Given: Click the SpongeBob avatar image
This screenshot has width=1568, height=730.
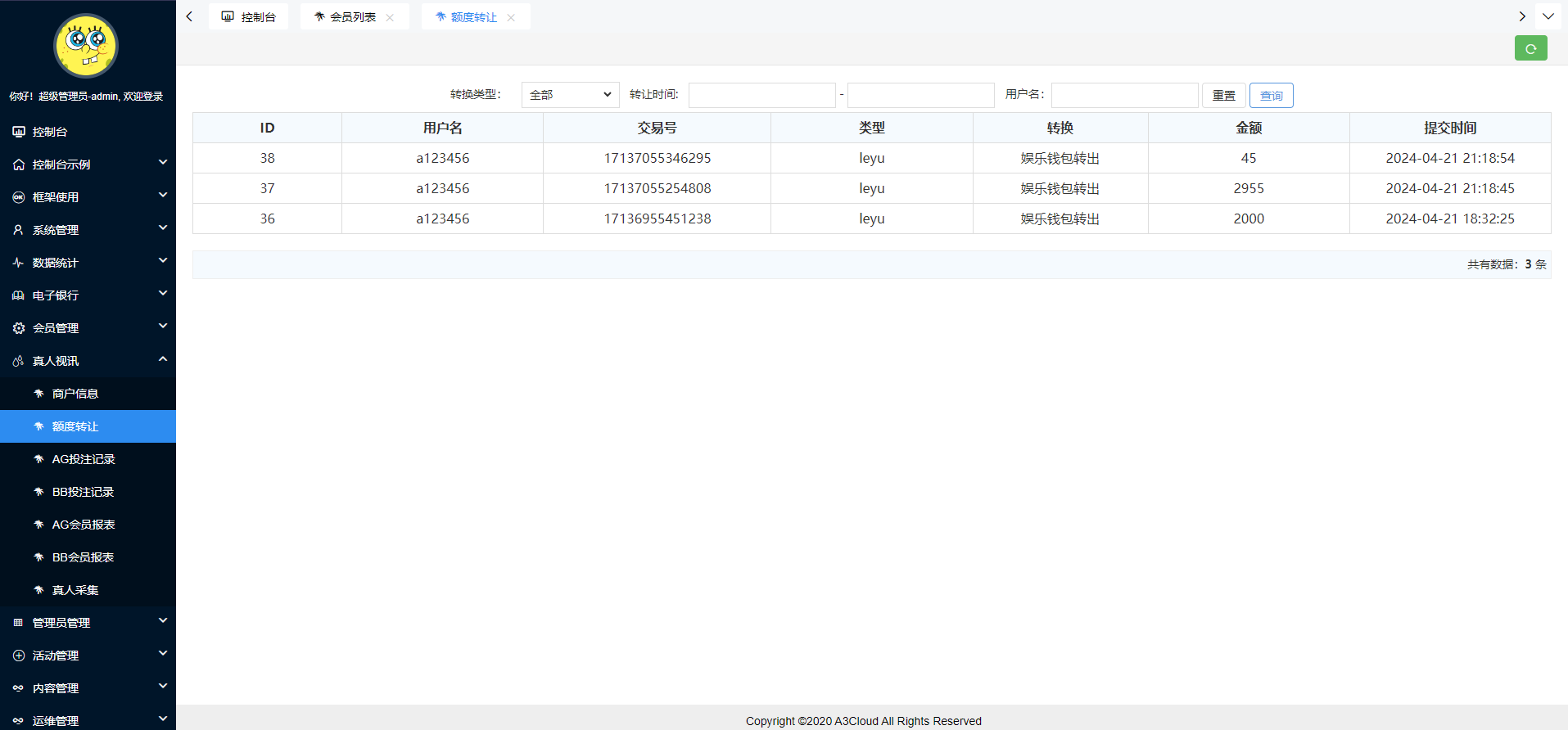Looking at the screenshot, I should click(86, 46).
